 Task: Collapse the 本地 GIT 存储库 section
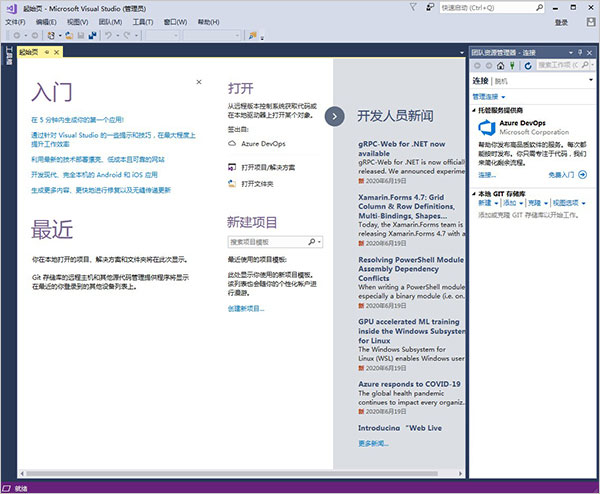(474, 194)
